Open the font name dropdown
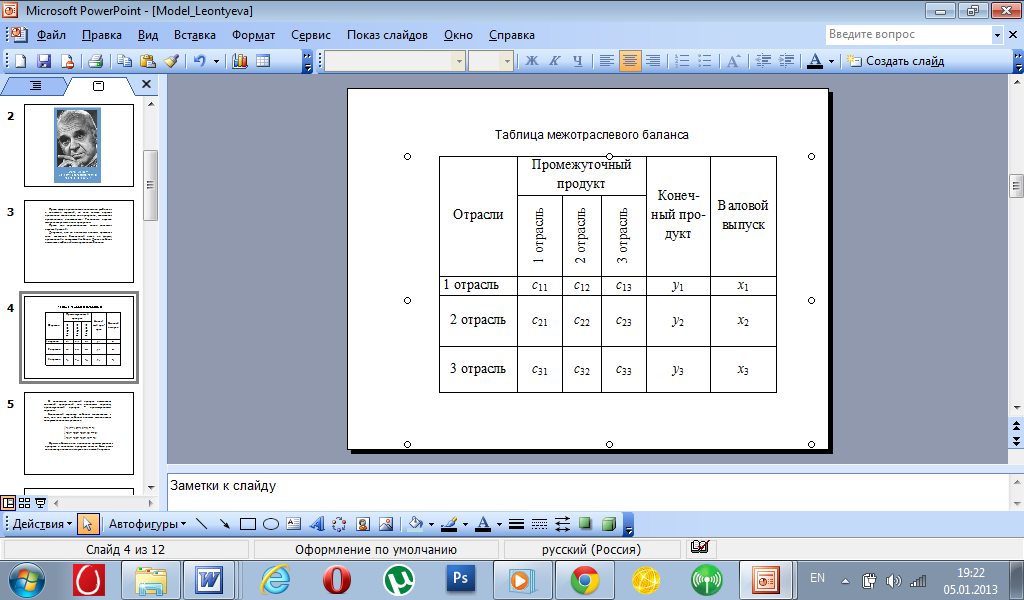1024x600 pixels. point(459,61)
